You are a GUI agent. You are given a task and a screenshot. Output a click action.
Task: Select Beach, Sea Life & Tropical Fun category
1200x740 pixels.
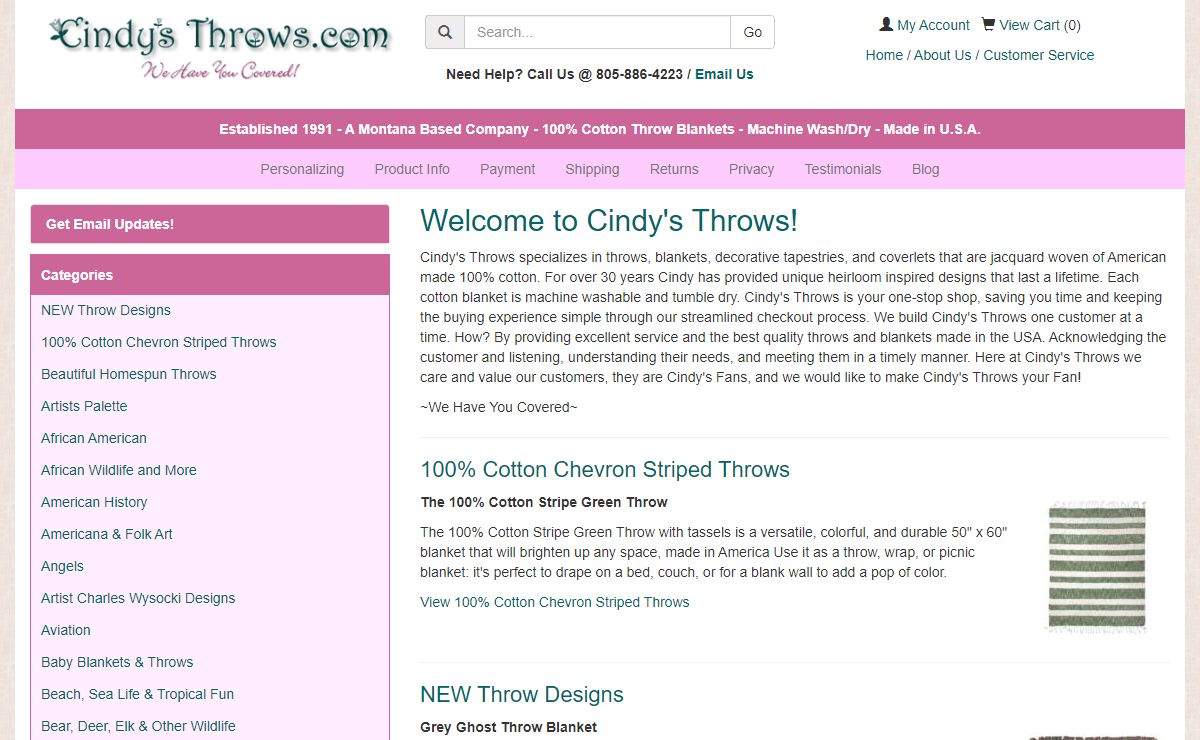(x=137, y=694)
